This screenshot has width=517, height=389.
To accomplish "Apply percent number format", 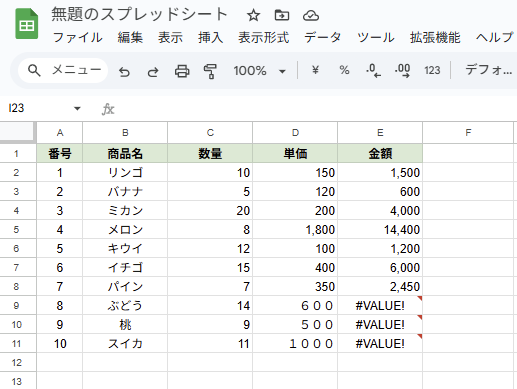I will [344, 70].
